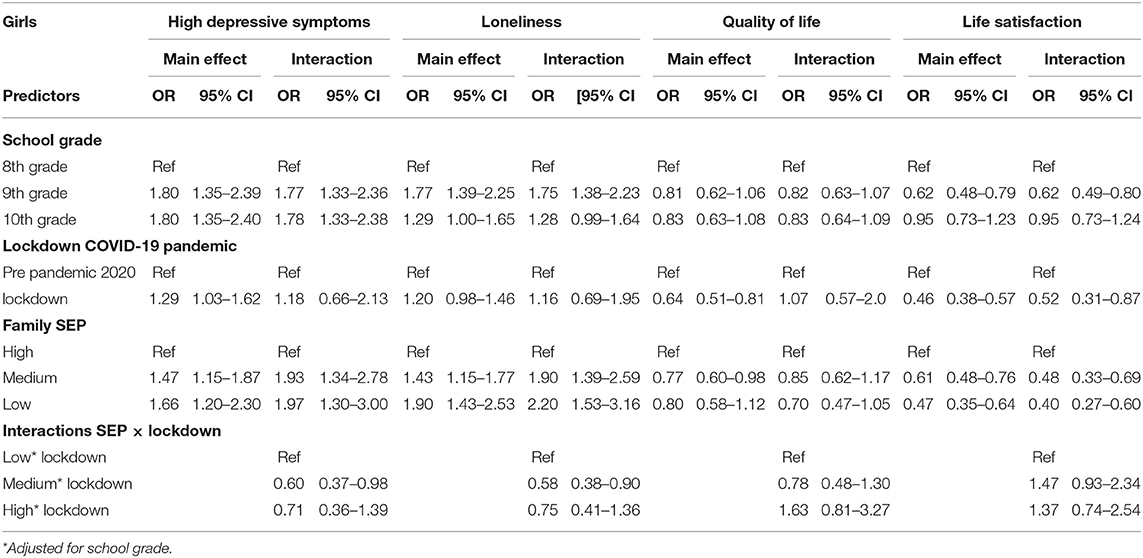The image size is (1143, 558).
Task: Click the 'Quality of life' header
Action: pyautogui.click(x=771, y=22)
